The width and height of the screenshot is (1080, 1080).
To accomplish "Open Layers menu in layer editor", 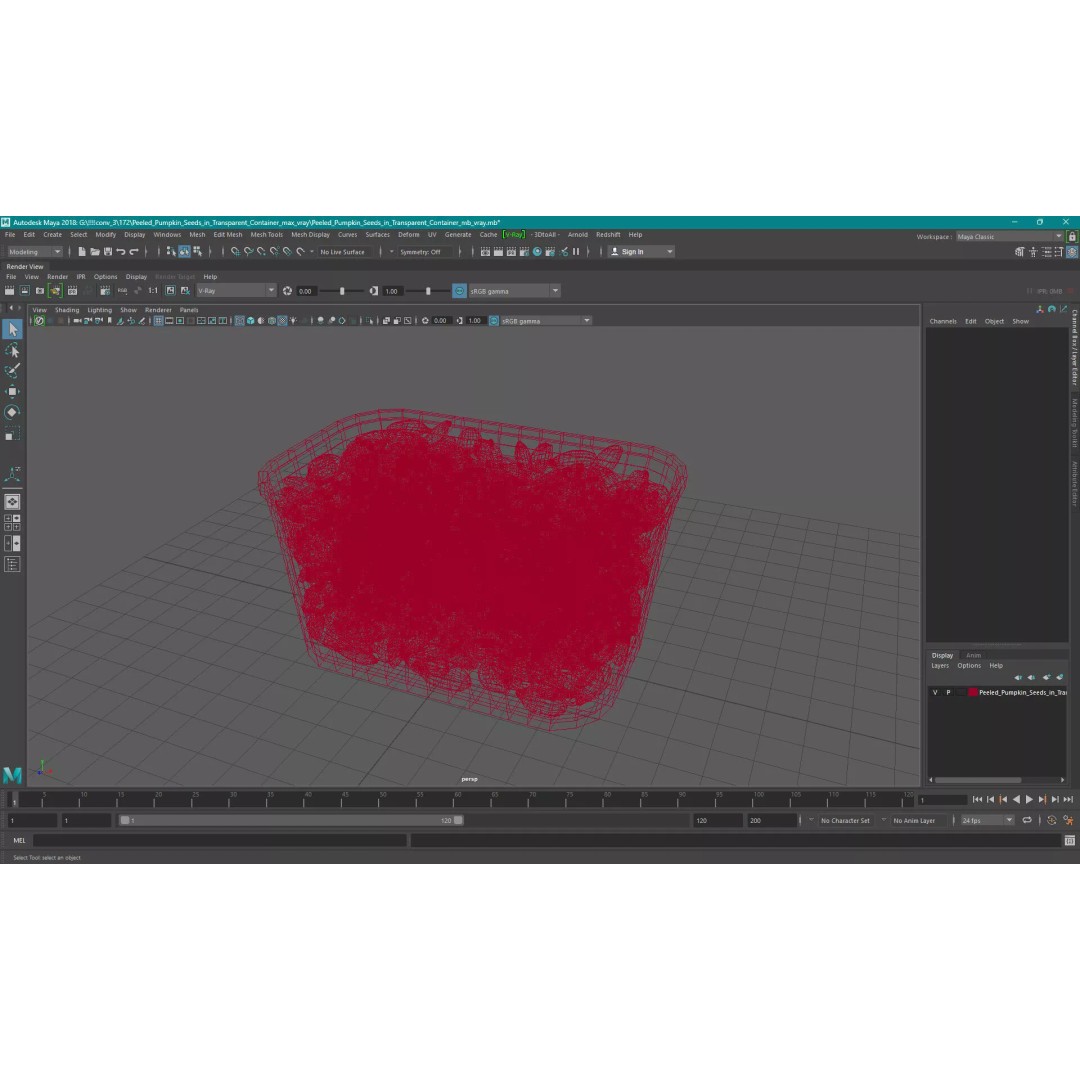I will [939, 666].
